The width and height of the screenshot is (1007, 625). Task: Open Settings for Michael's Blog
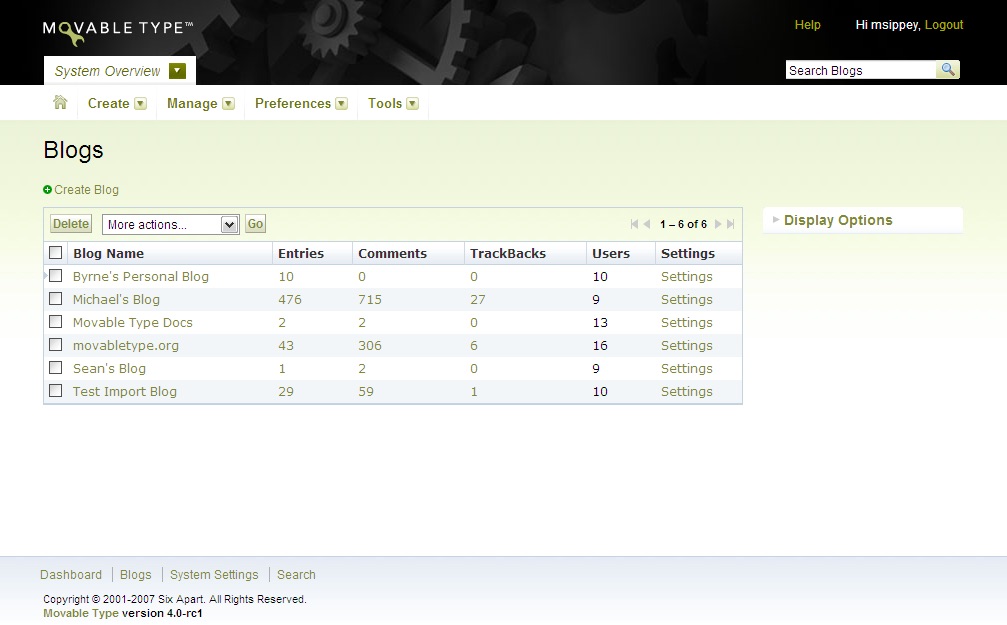[687, 299]
